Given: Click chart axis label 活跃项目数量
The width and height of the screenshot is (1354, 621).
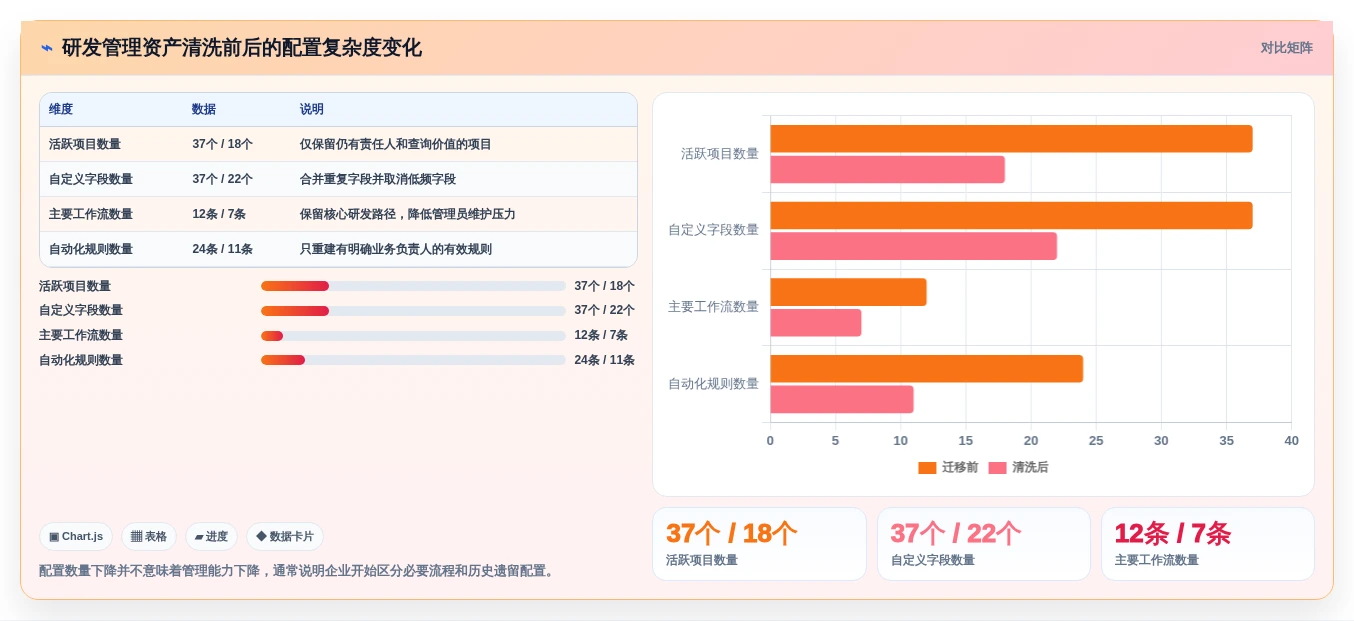Looking at the screenshot, I should (720, 154).
